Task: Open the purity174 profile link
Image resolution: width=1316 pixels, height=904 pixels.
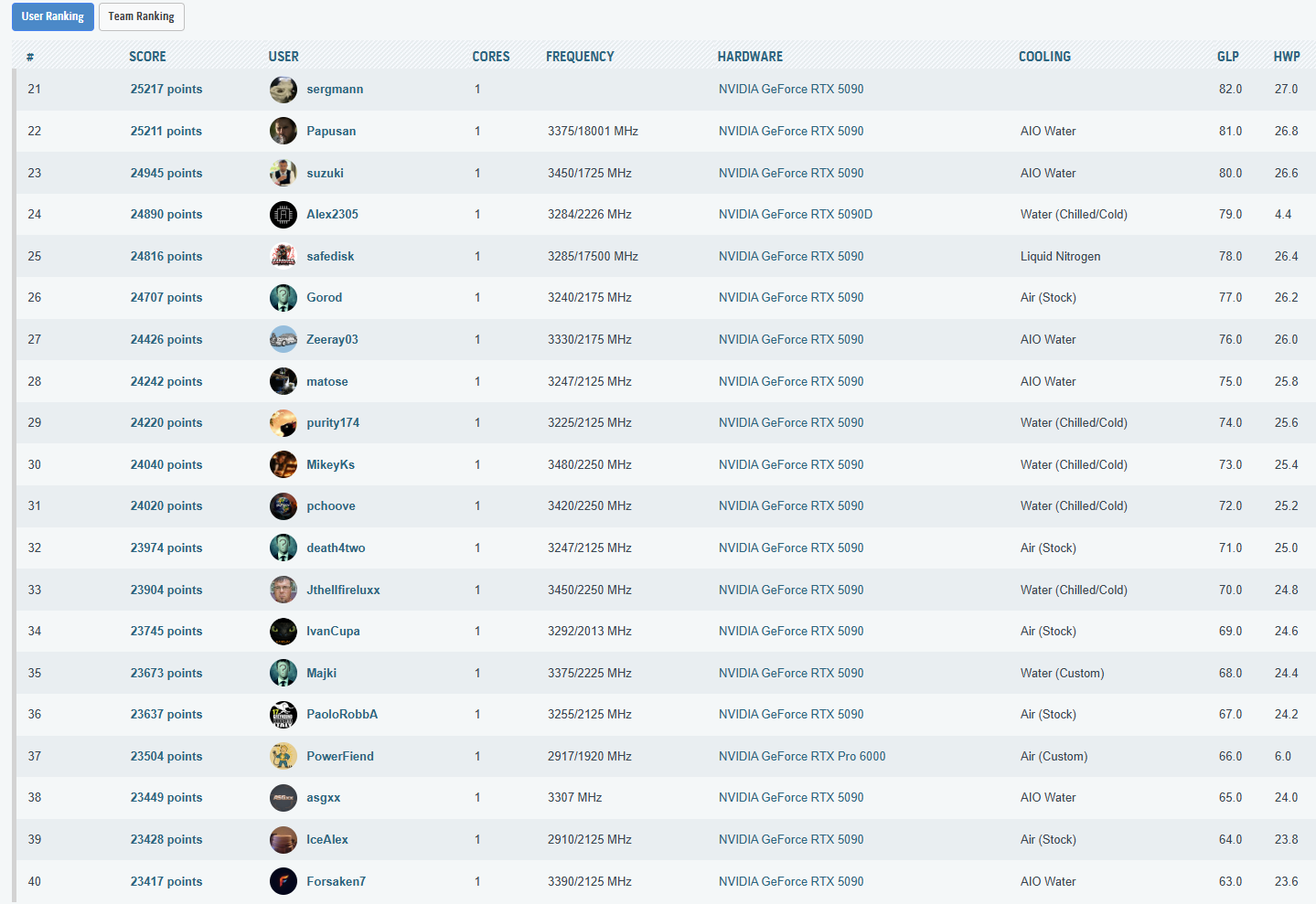Action: (333, 422)
